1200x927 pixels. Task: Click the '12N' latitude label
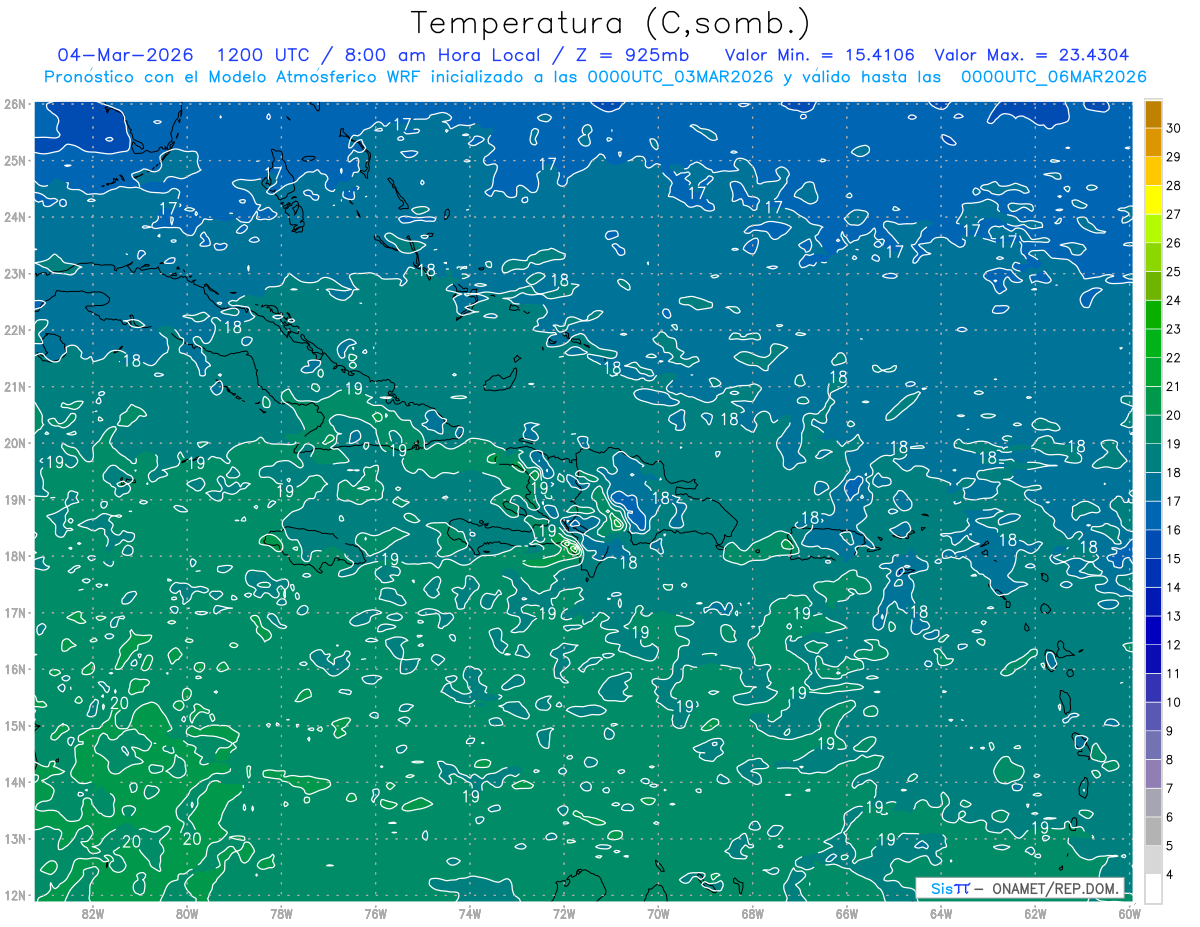[14, 895]
